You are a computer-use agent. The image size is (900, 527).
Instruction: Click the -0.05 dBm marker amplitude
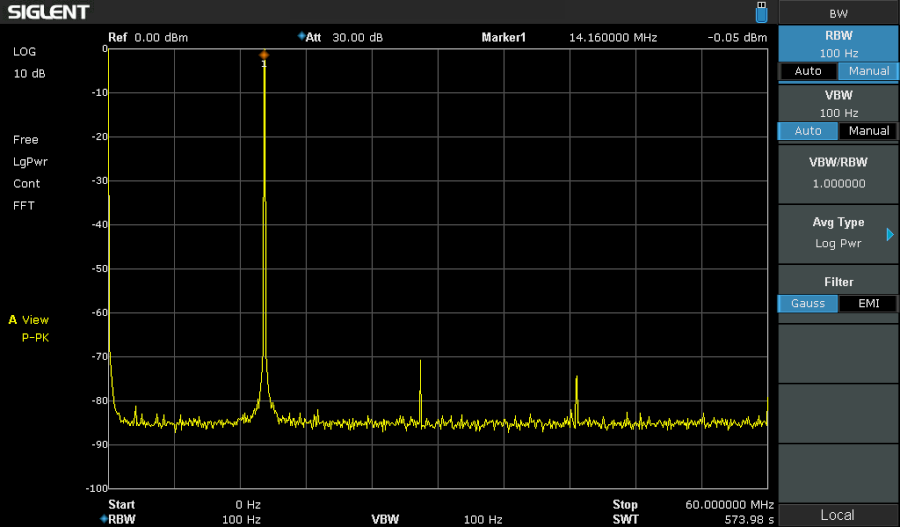[737, 37]
